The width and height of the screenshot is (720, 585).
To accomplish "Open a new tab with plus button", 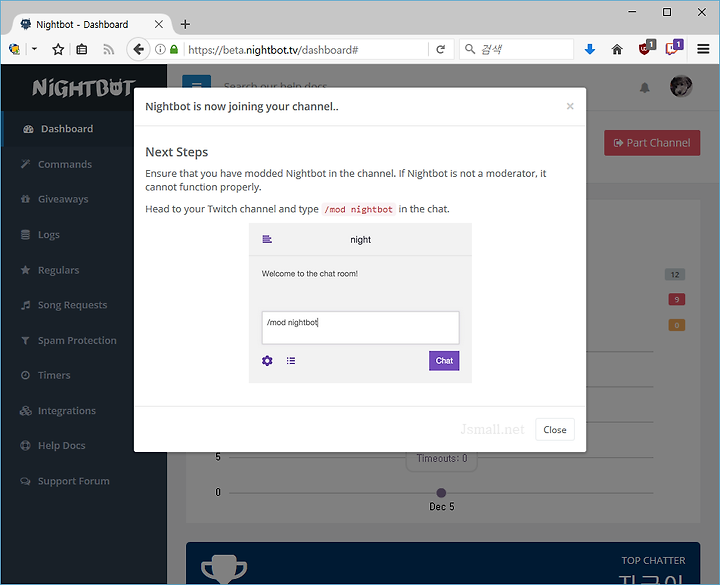I will (185, 24).
